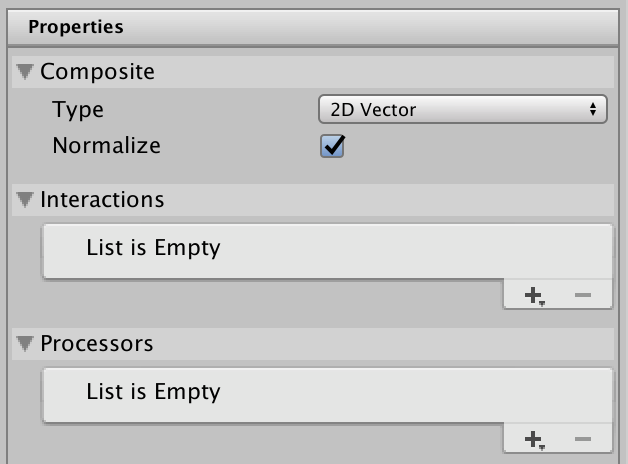Collapse the Processors foldout triangle
The width and height of the screenshot is (628, 464).
pyautogui.click(x=25, y=344)
